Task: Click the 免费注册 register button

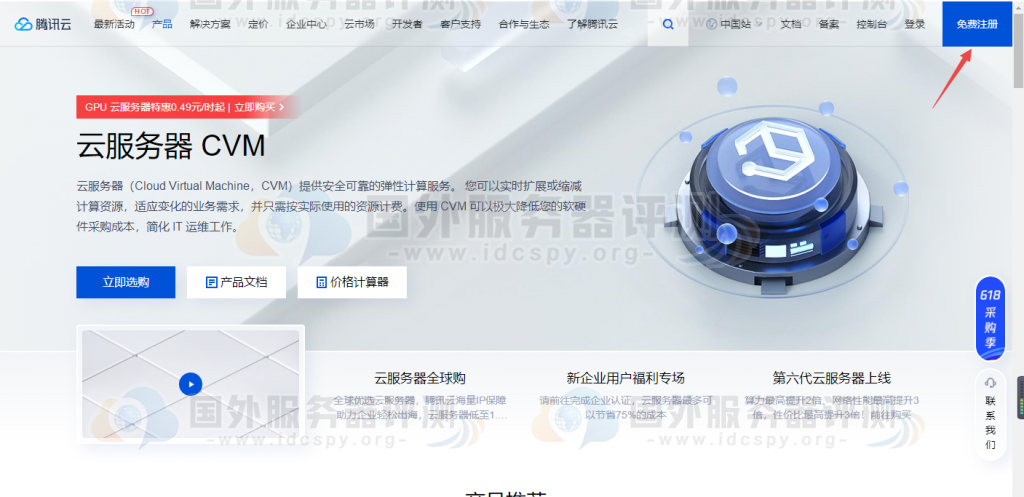Action: click(x=977, y=24)
